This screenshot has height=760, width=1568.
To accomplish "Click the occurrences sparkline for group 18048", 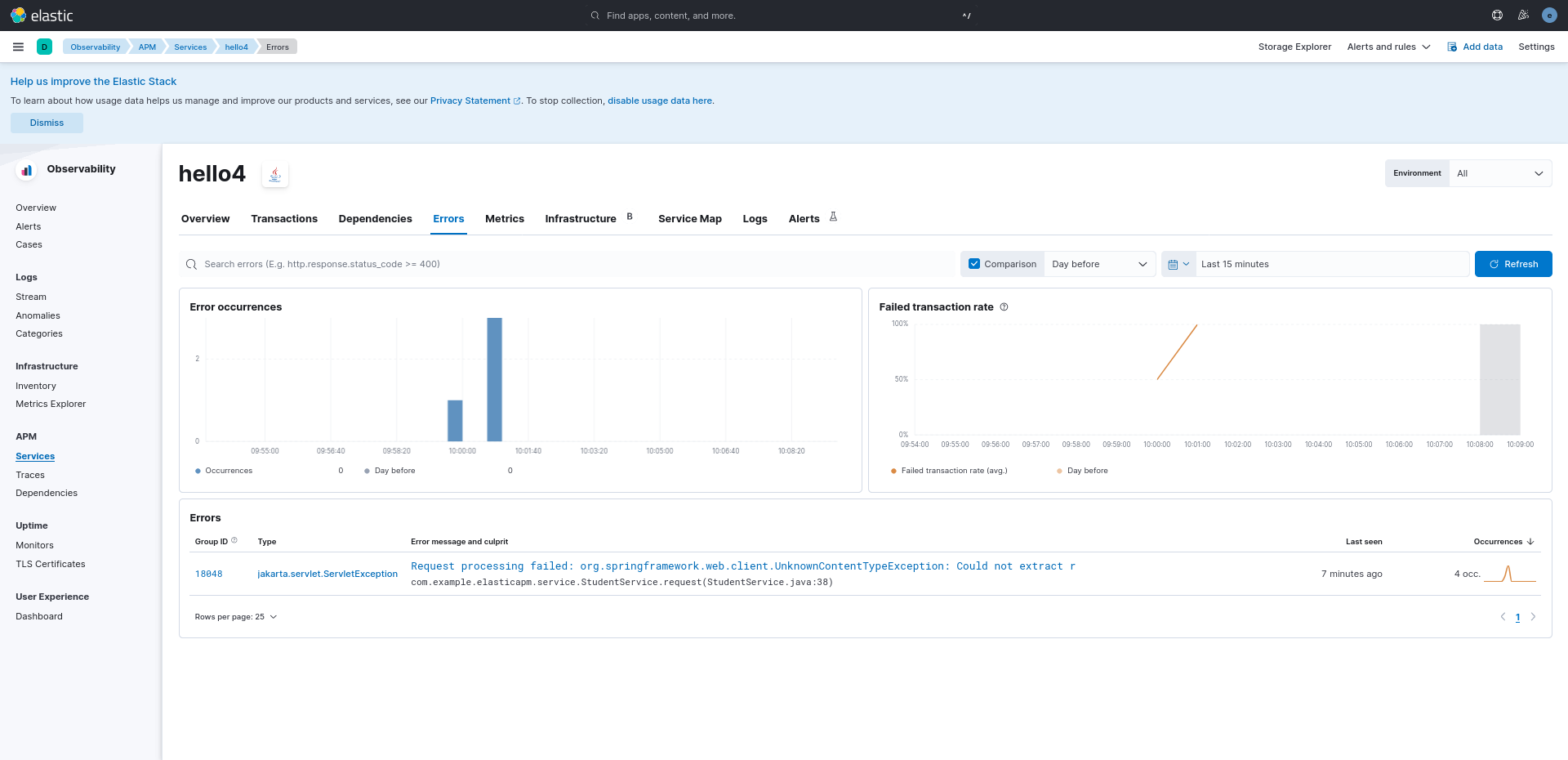I will tap(1510, 574).
